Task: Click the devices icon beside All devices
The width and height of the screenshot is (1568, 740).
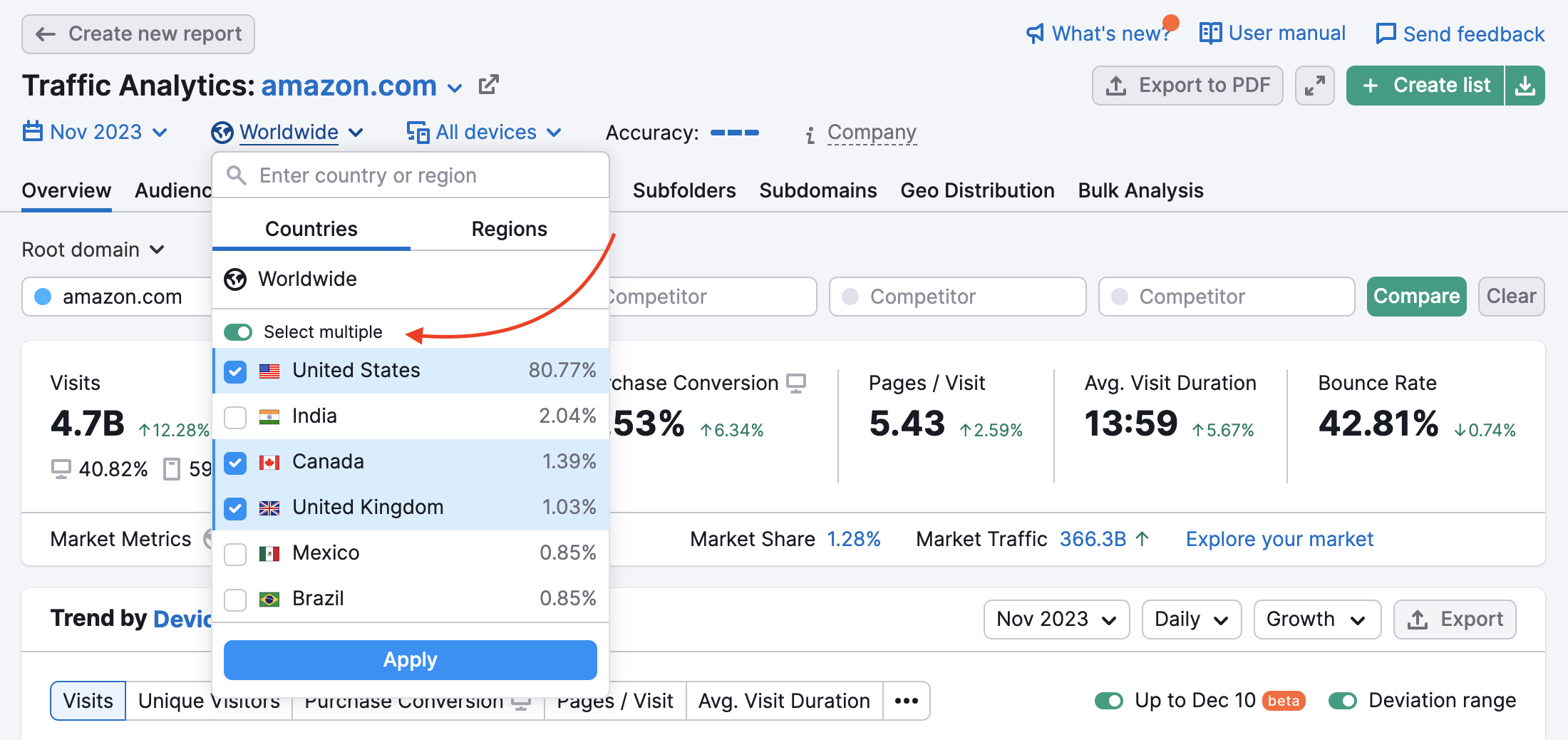Action: click(418, 132)
